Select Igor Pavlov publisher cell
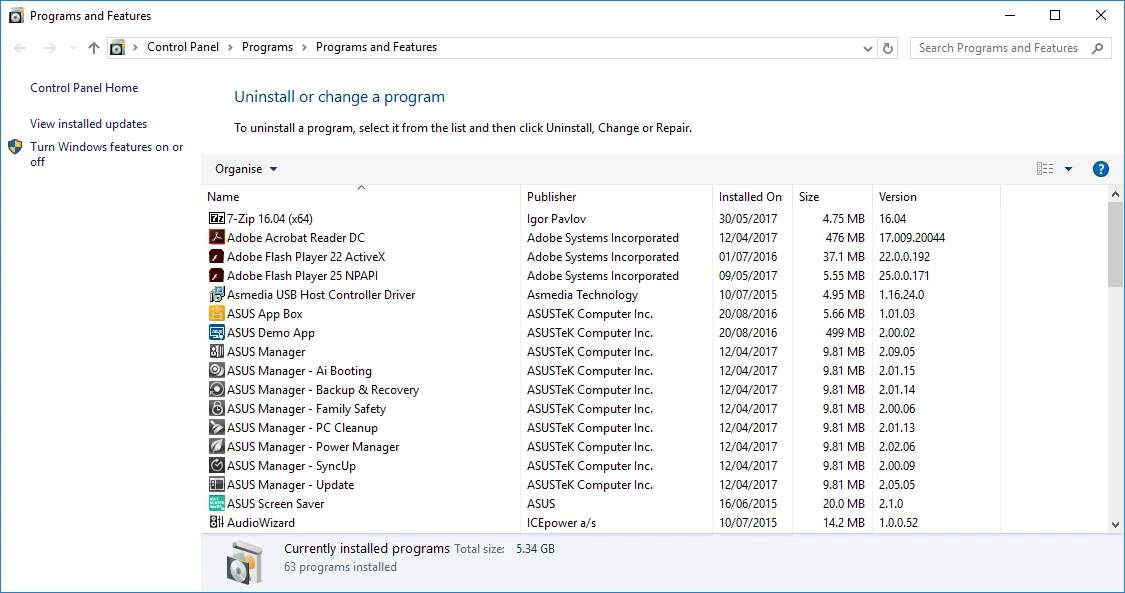This screenshot has height=593, width=1125. point(556,219)
